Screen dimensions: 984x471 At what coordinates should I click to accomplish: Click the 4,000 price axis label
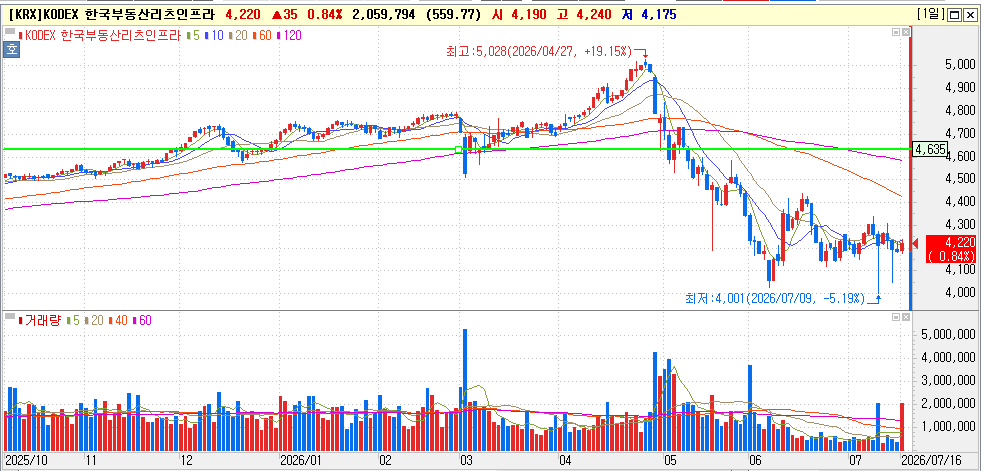click(x=959, y=292)
